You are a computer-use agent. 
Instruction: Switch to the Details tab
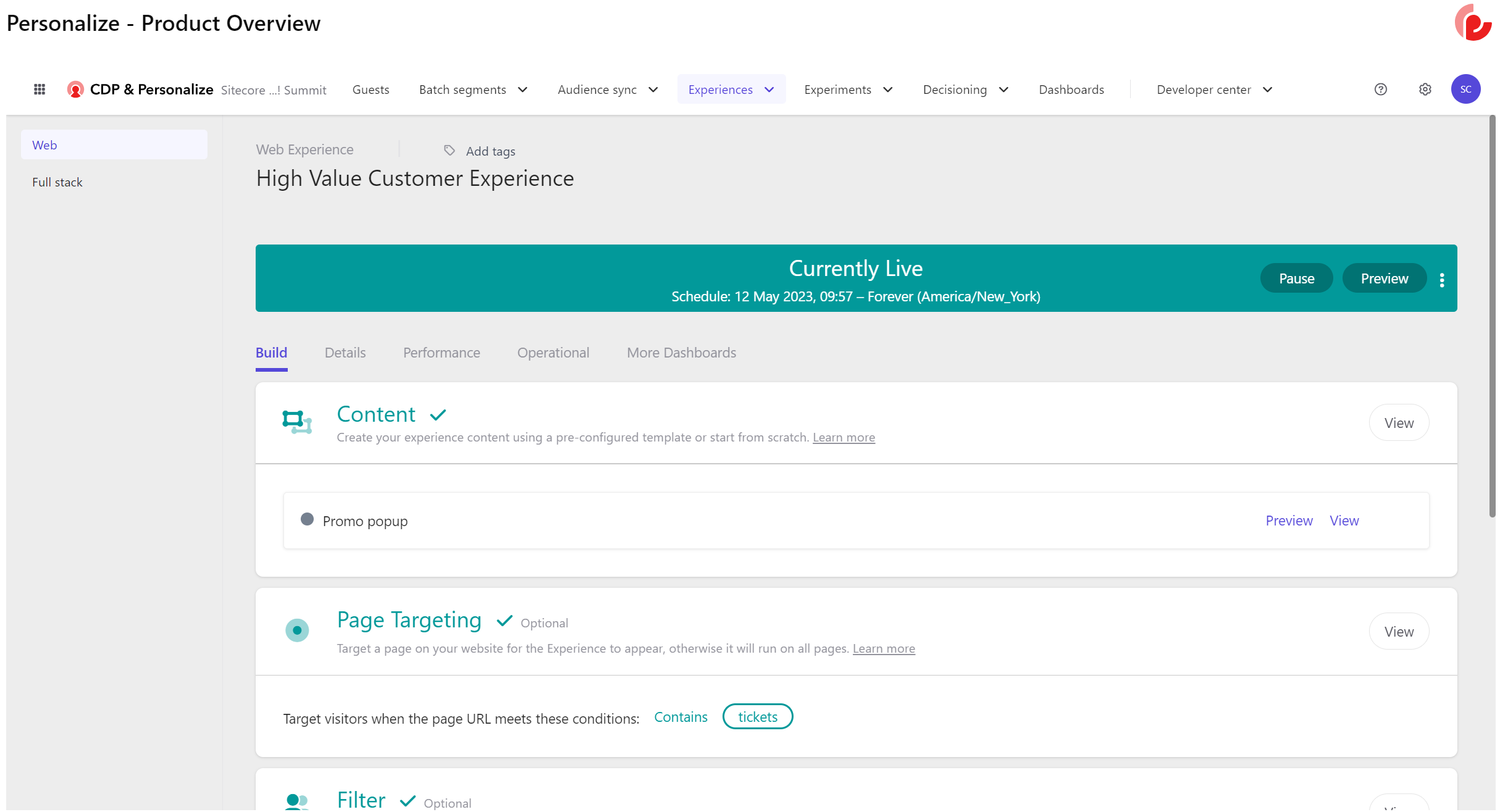[x=345, y=353]
